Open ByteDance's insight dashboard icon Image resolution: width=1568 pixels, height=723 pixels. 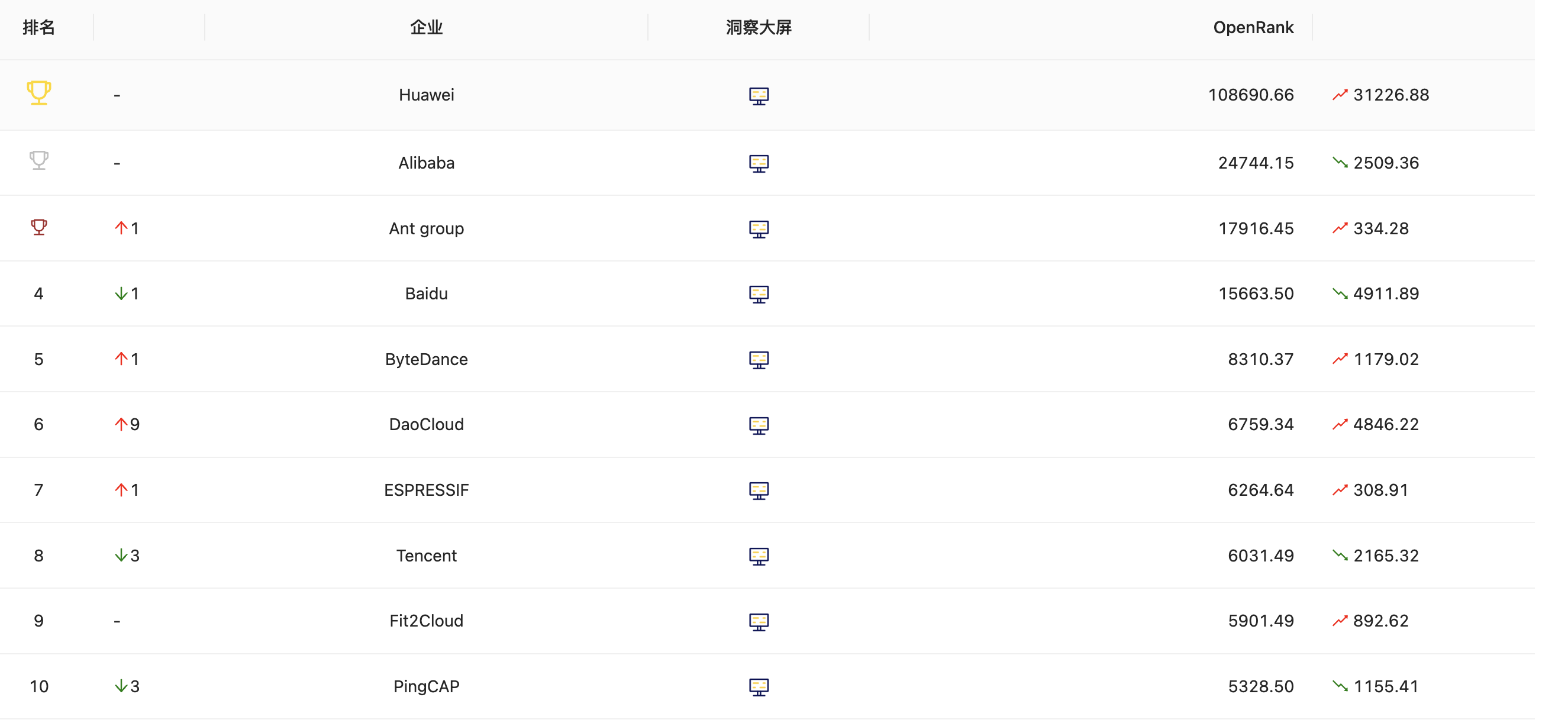[759, 360]
